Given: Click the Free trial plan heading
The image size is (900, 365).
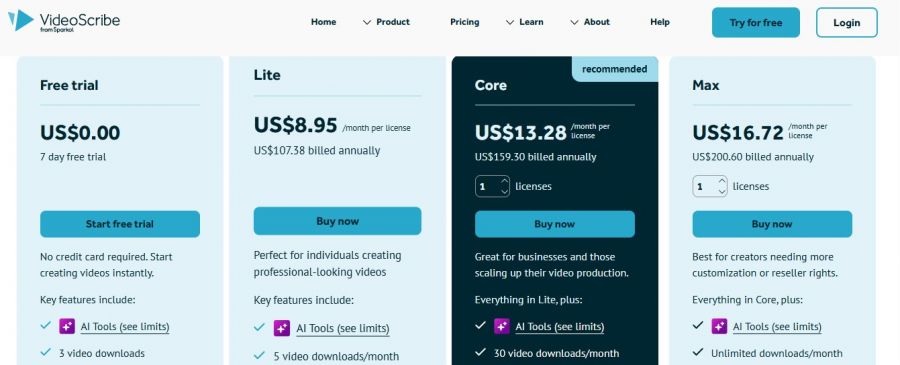Looking at the screenshot, I should tap(69, 85).
